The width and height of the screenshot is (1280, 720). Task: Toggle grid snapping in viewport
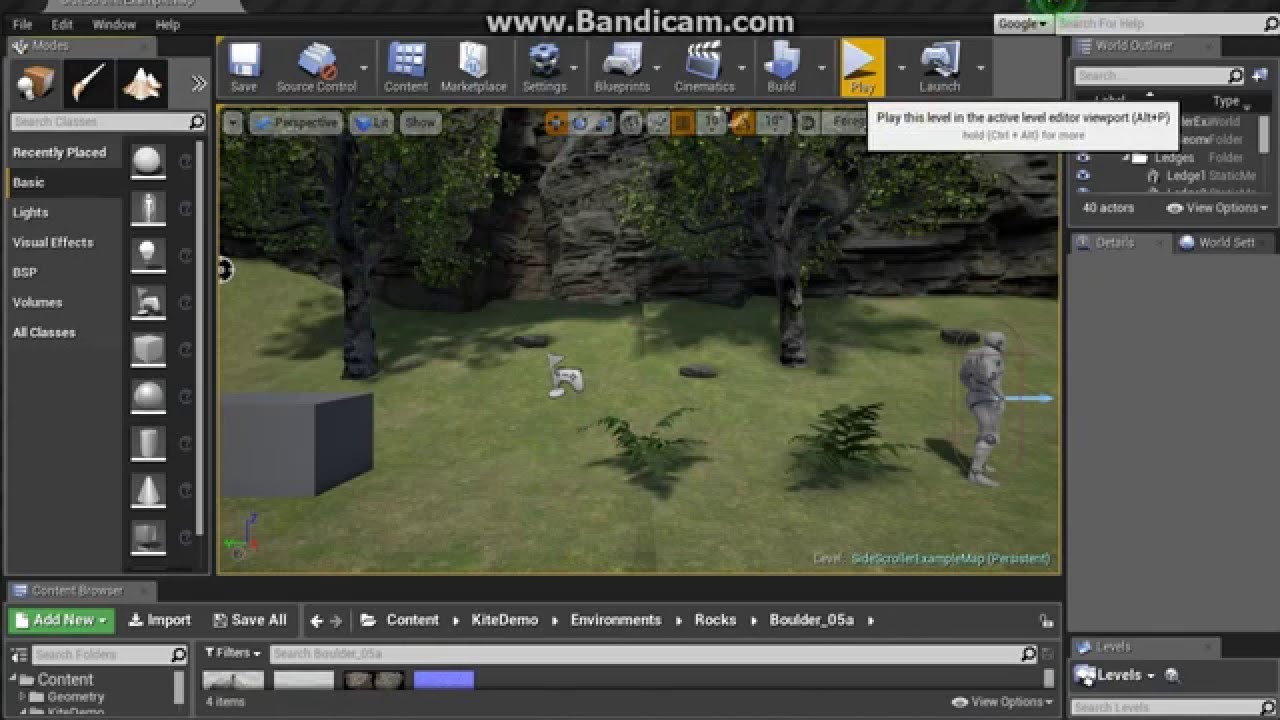click(x=684, y=123)
